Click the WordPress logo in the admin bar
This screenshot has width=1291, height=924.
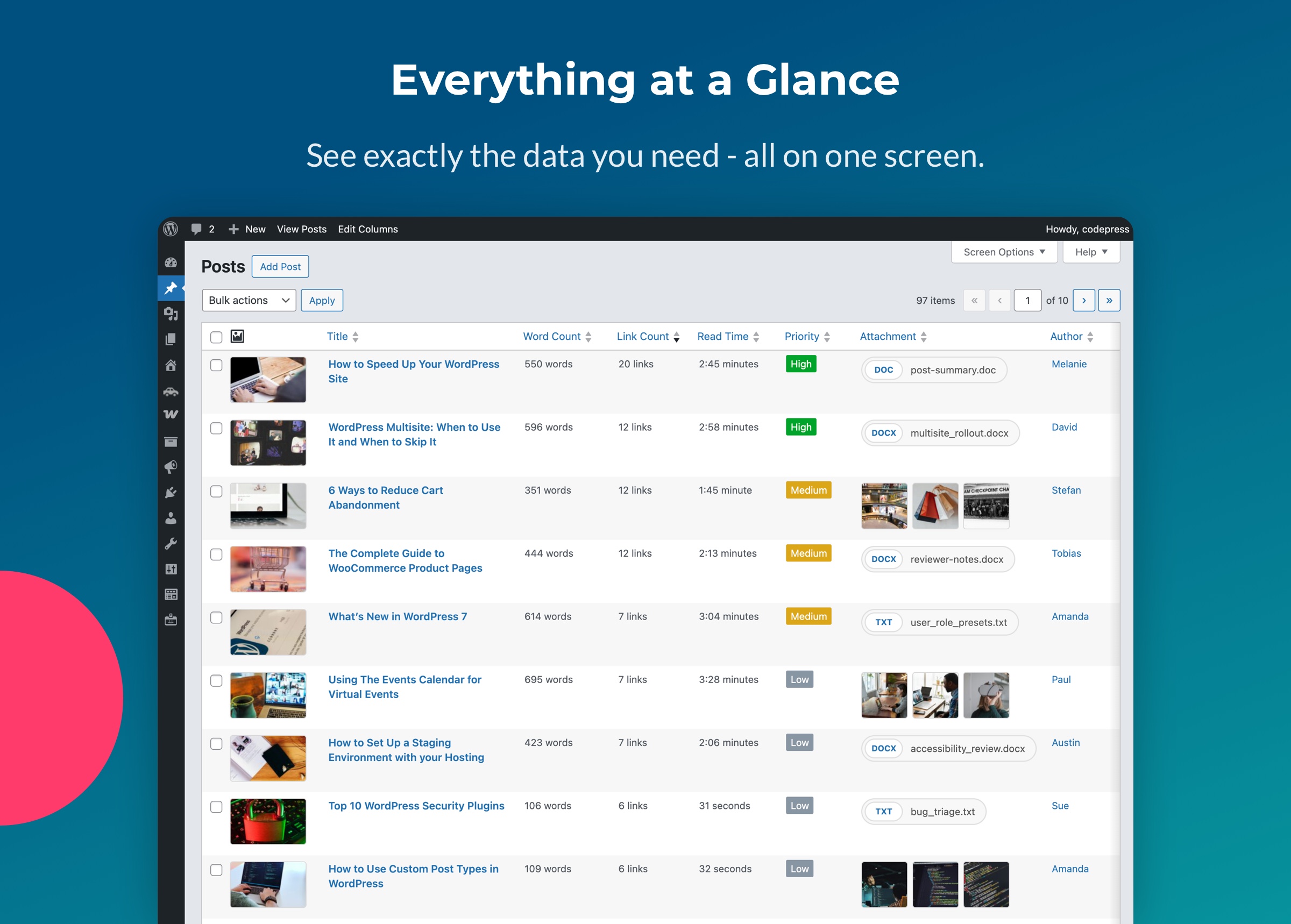point(171,229)
